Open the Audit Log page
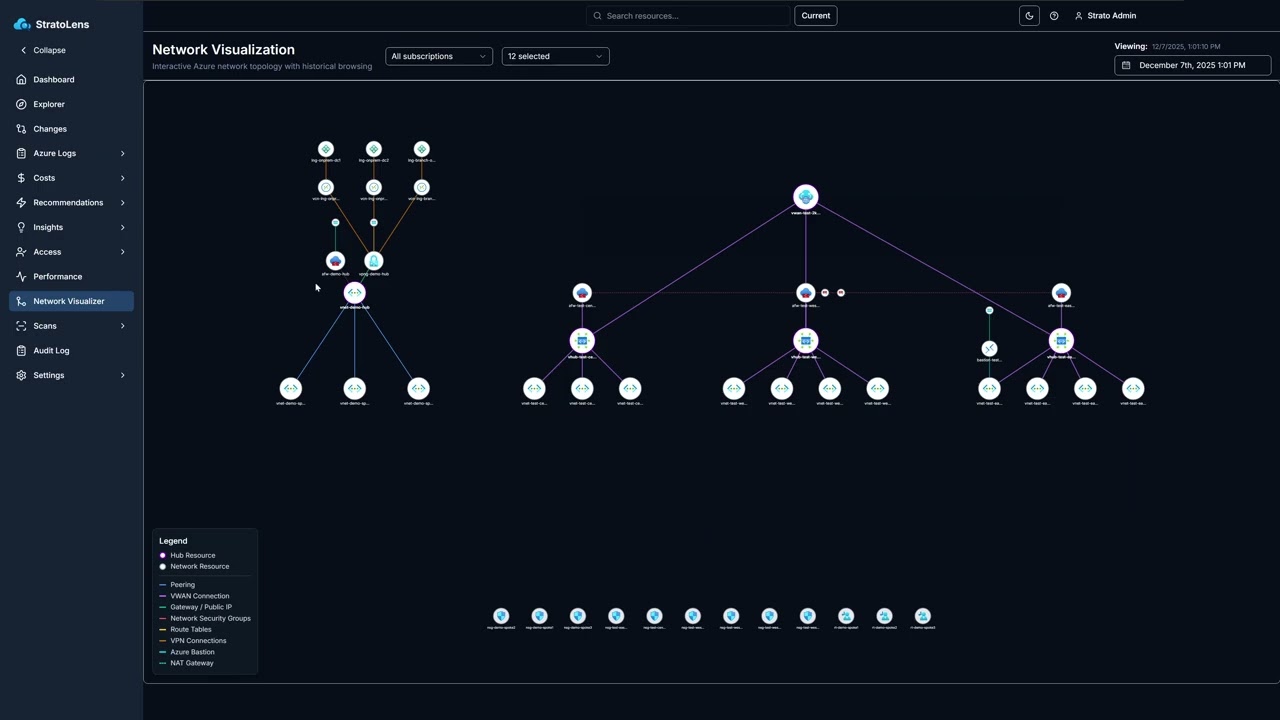This screenshot has height=720, width=1280. pos(70,351)
